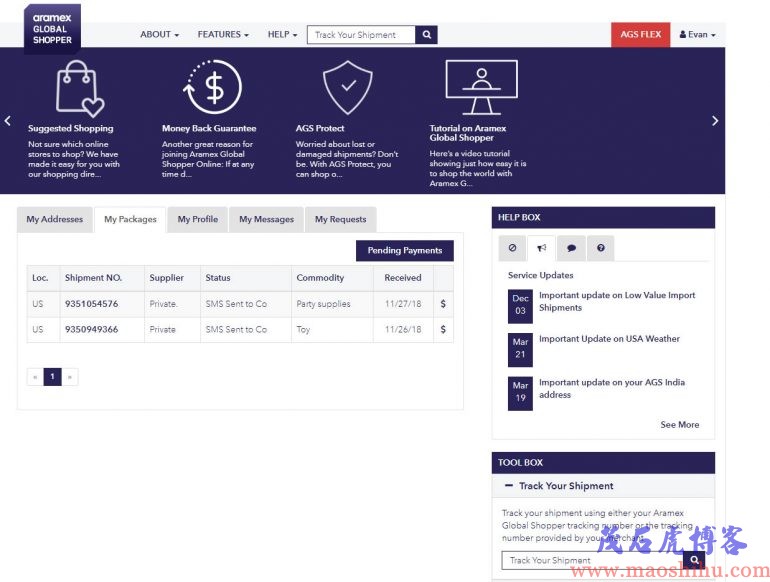Select the Help Box chat bubble icon

click(571, 248)
